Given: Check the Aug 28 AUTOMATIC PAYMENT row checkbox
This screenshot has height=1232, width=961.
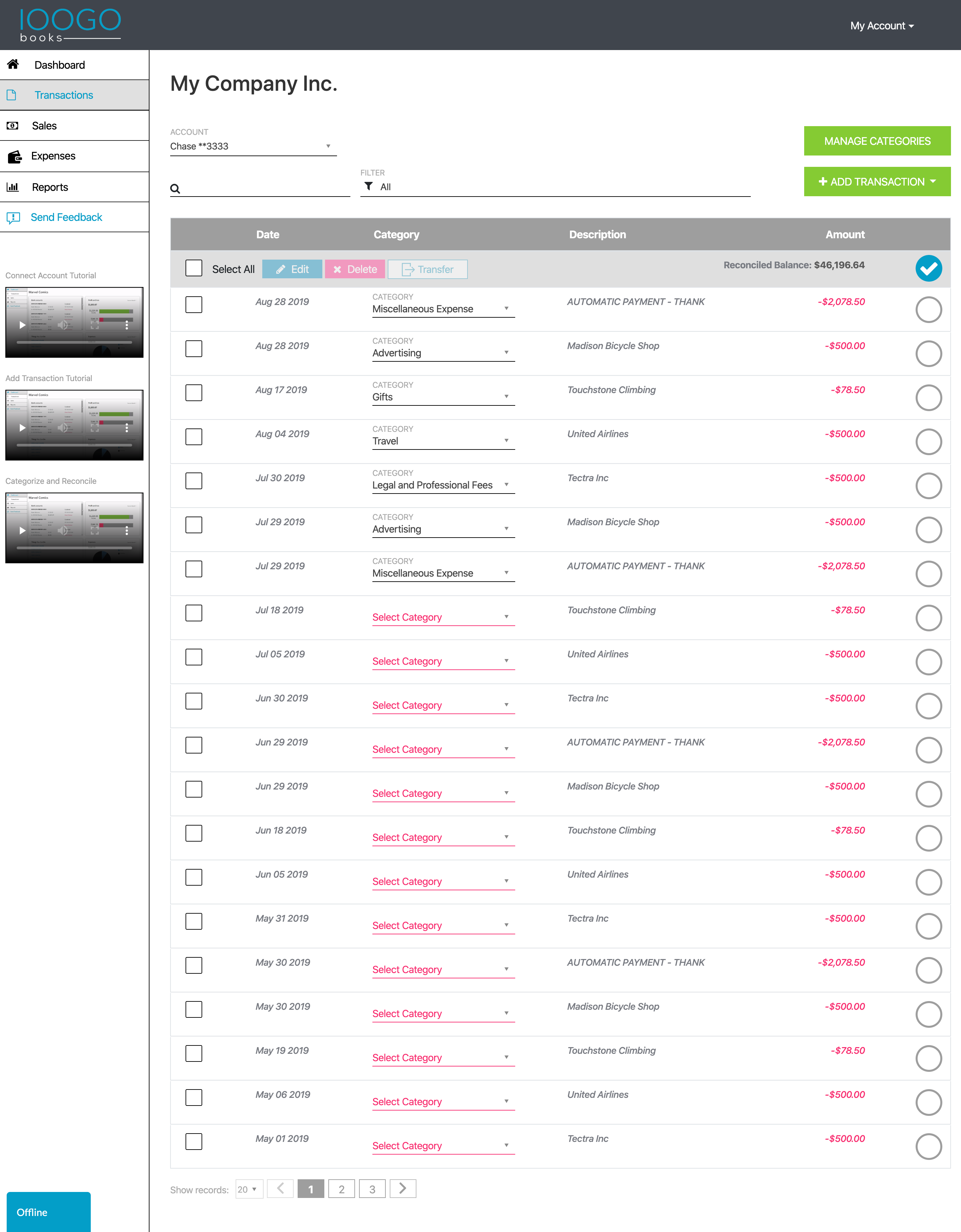Looking at the screenshot, I should coord(194,305).
